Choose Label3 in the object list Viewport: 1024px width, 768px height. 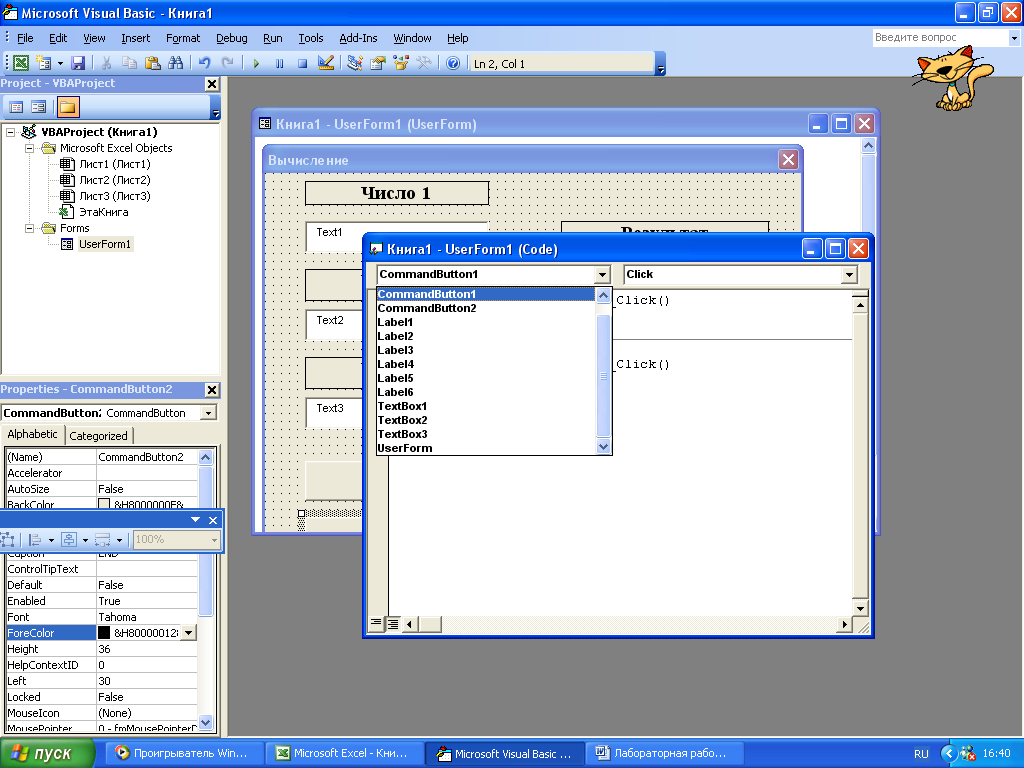[486, 350]
